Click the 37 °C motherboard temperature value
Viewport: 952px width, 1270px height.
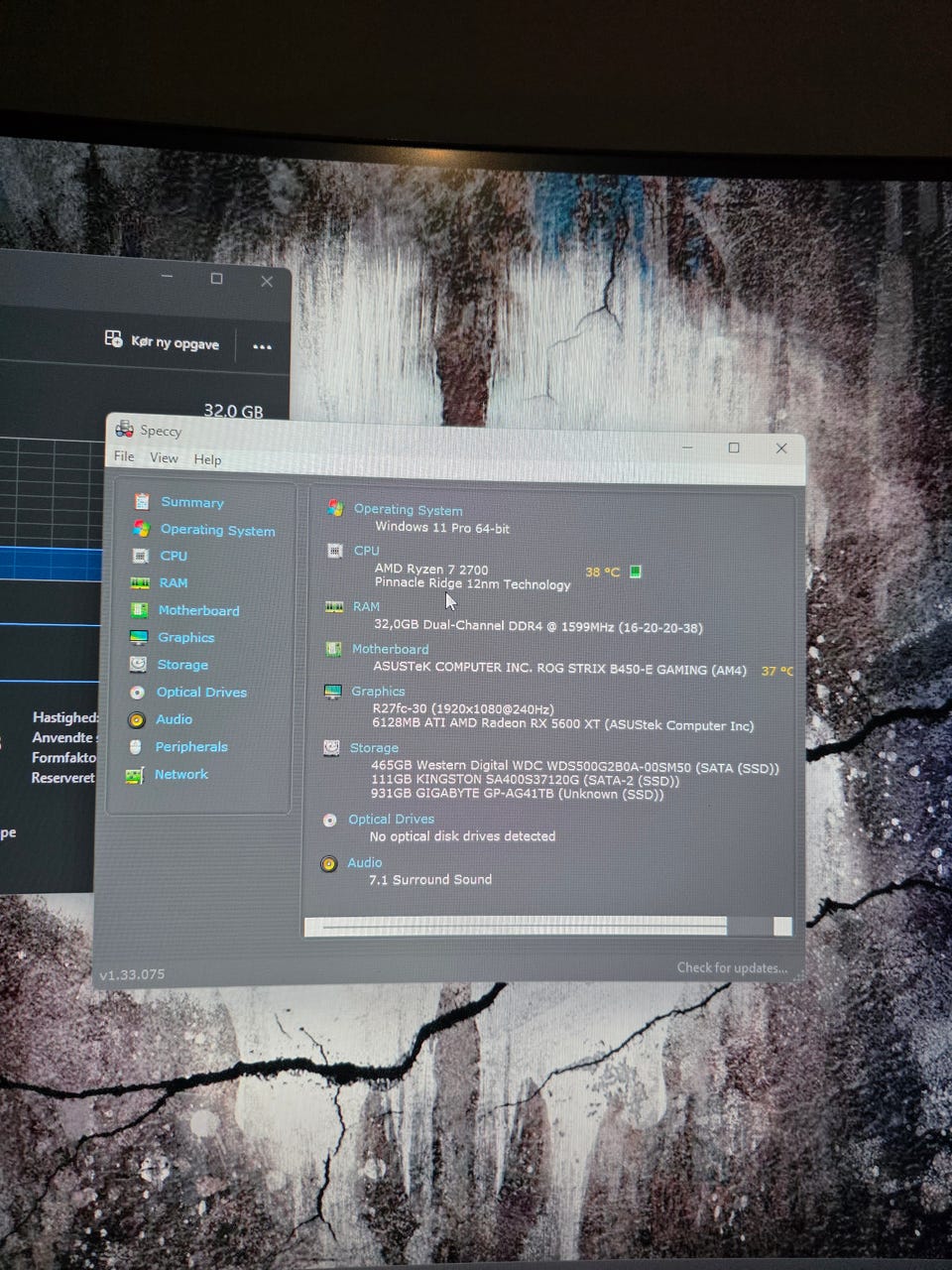776,672
